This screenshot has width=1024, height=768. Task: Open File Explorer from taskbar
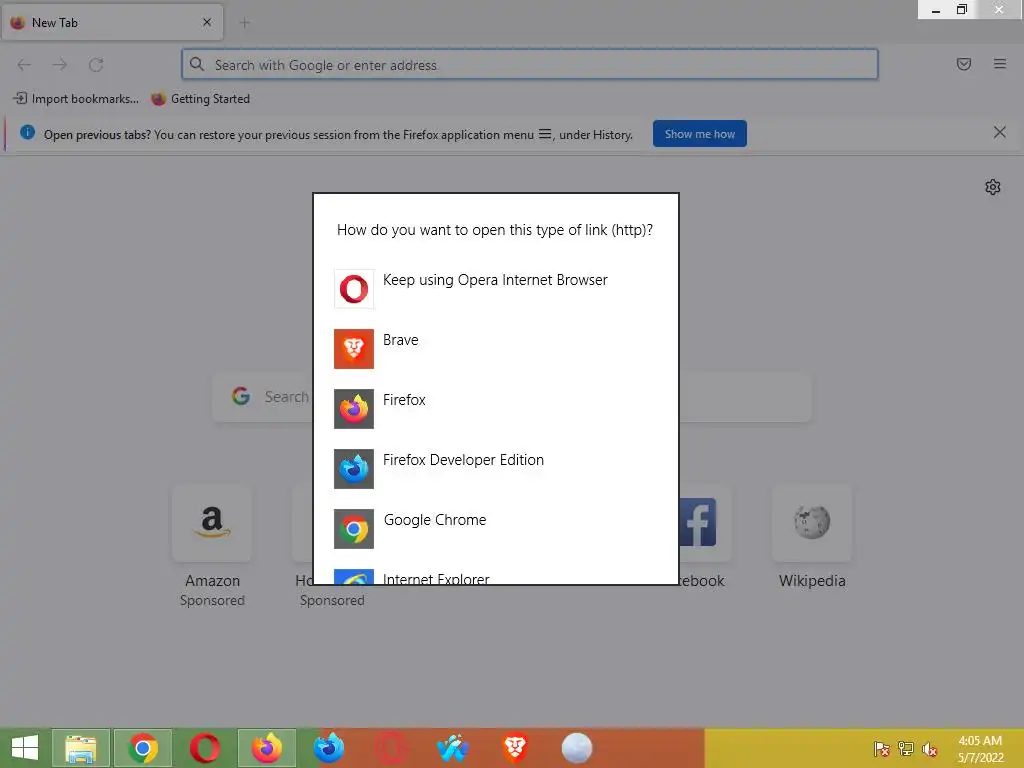(80, 748)
